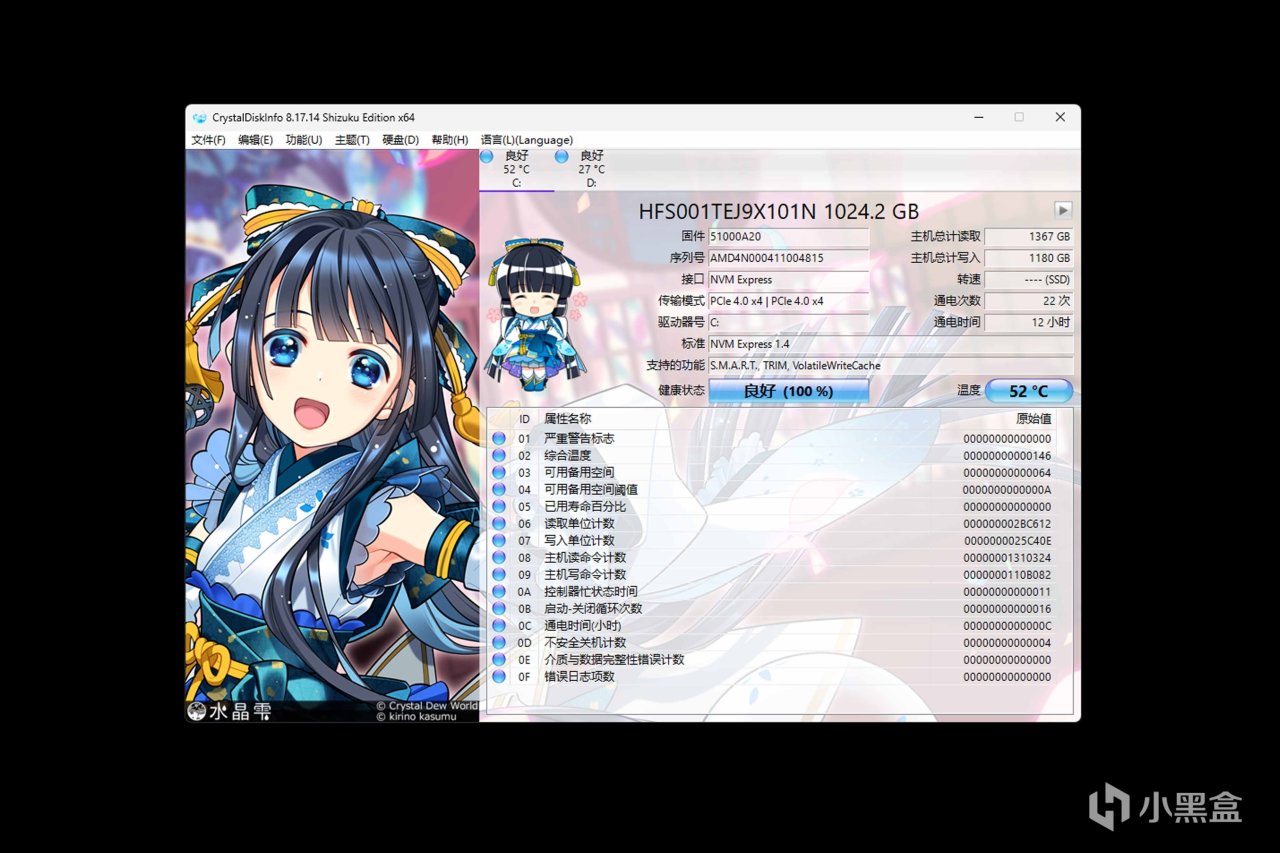1280x853 pixels.
Task: Click the standard field NVM Express 1.4
Action: click(x=891, y=344)
